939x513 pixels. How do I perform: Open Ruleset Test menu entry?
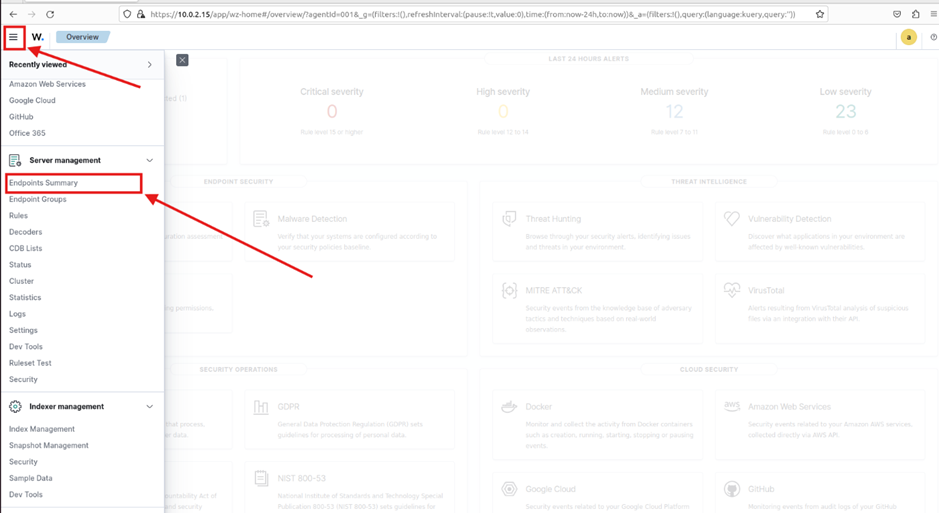click(30, 363)
